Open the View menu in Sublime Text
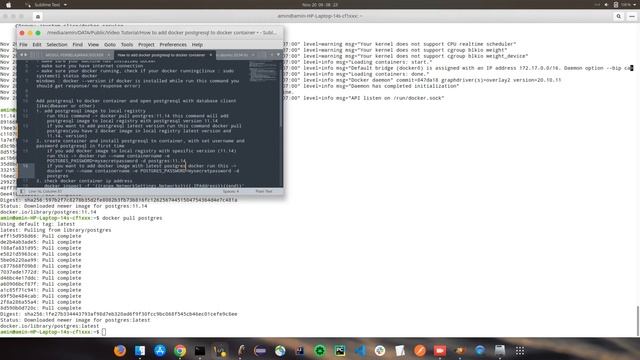Screen dimensions: 640x360 point(93,44)
